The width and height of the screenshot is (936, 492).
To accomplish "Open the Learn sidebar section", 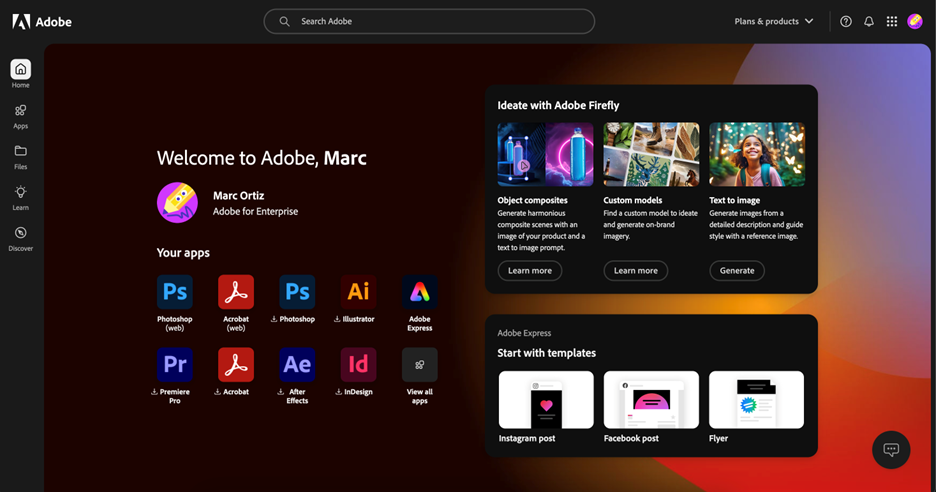I will click(20, 198).
